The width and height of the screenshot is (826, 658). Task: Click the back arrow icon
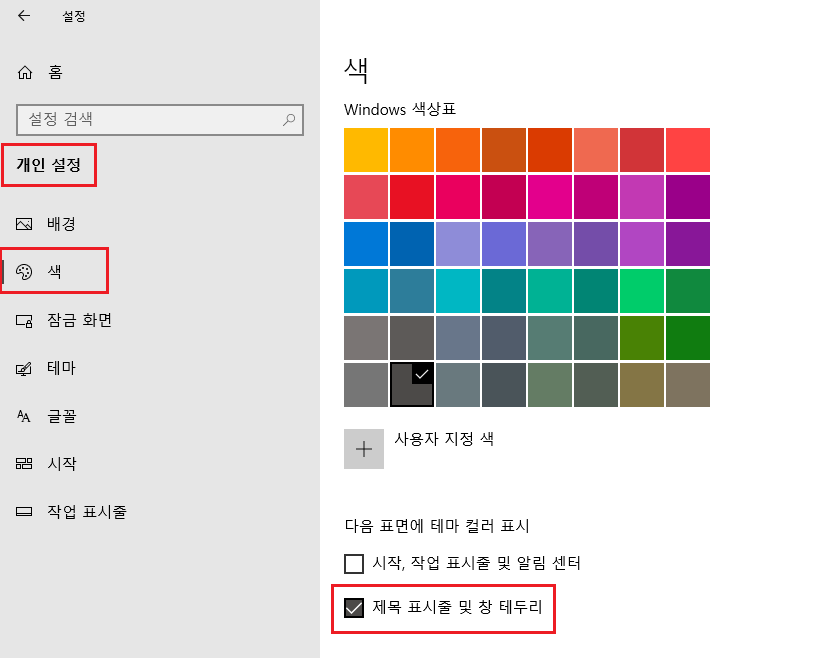(24, 16)
